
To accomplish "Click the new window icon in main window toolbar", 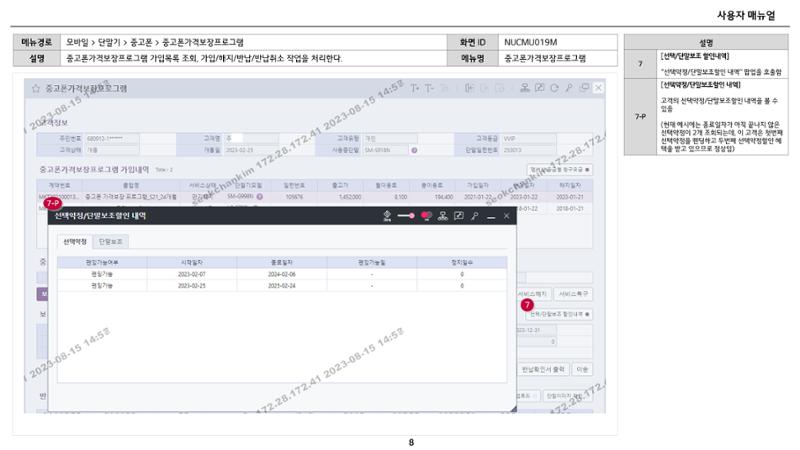I will tap(584, 88).
